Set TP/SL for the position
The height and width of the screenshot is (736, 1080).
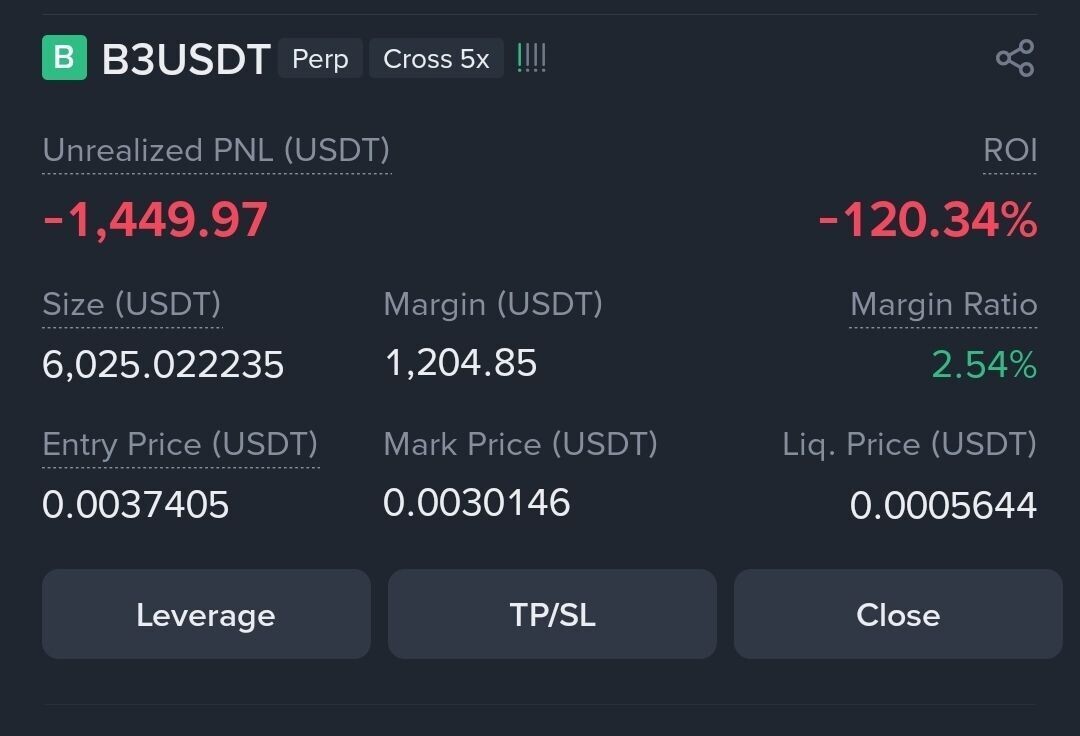pyautogui.click(x=552, y=614)
